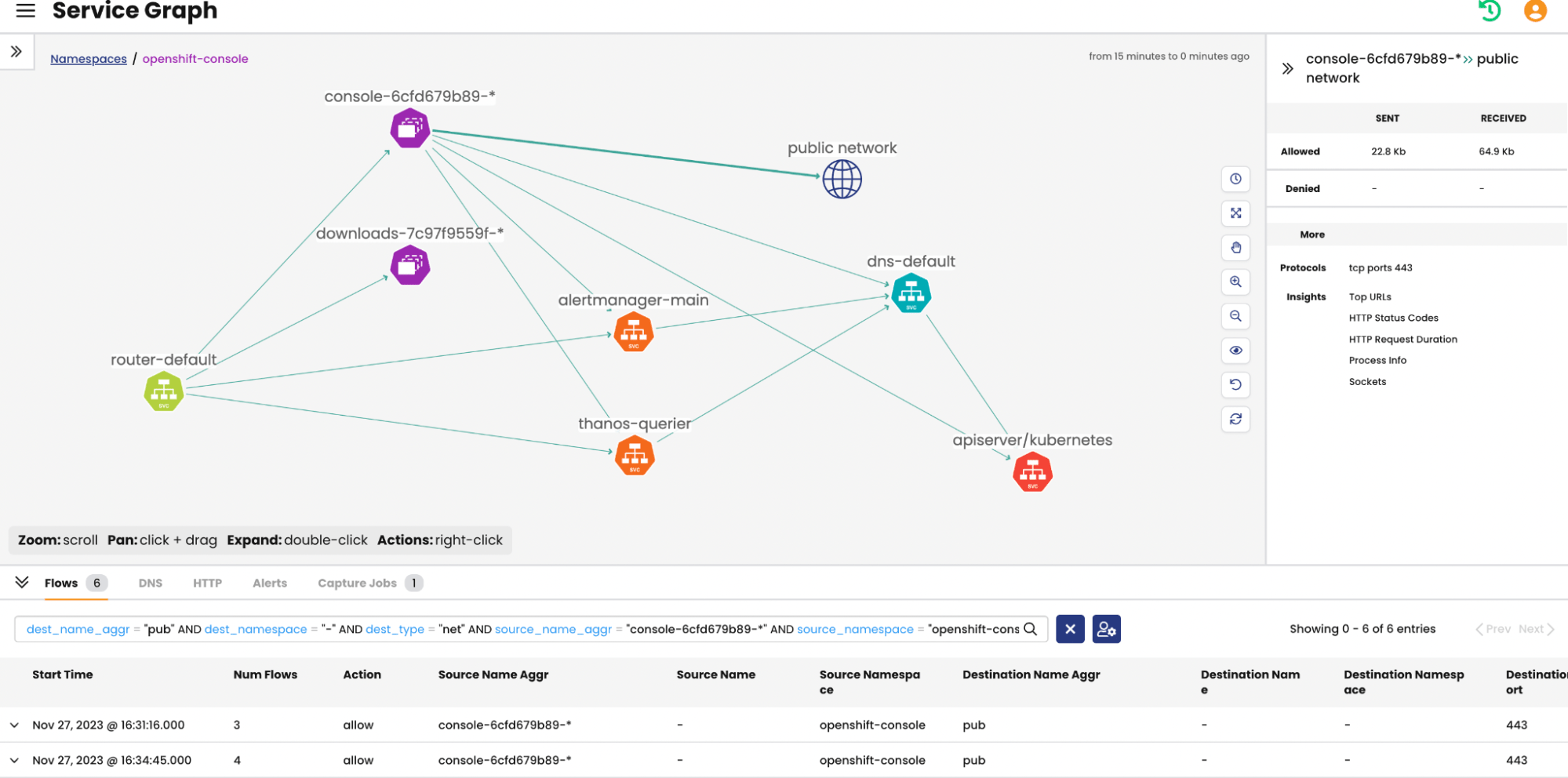Open the HTTP Request Duration insight
The image size is (1568, 778).
click(1402, 339)
